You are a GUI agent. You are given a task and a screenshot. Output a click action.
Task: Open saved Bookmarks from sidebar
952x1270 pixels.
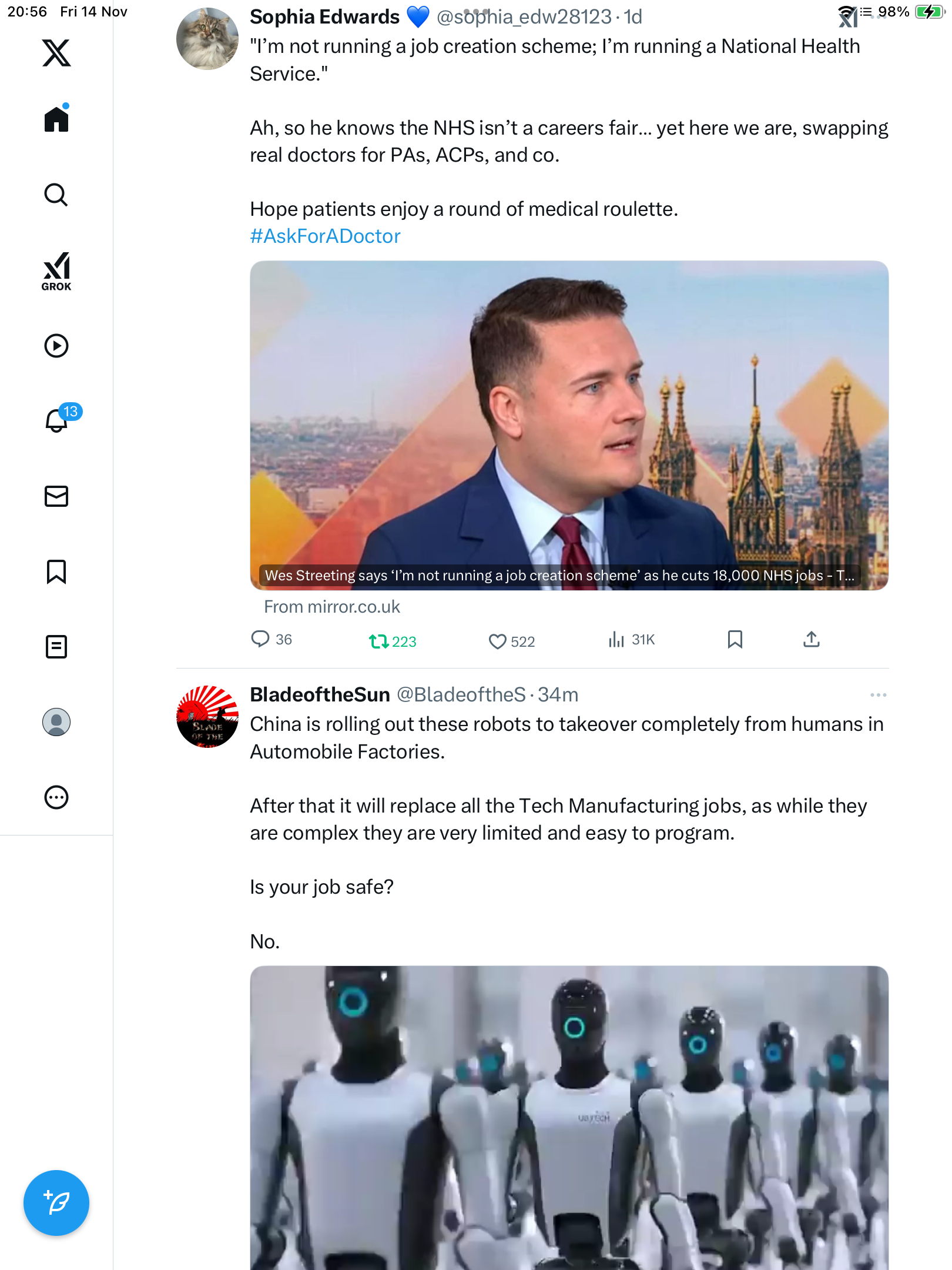pos(56,571)
